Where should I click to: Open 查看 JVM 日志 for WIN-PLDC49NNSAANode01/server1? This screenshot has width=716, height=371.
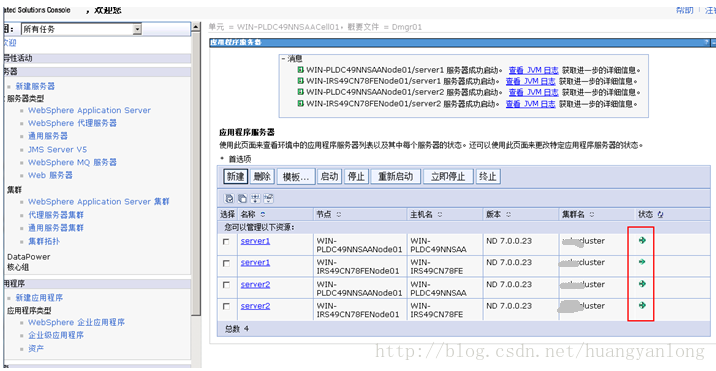[x=533, y=70]
